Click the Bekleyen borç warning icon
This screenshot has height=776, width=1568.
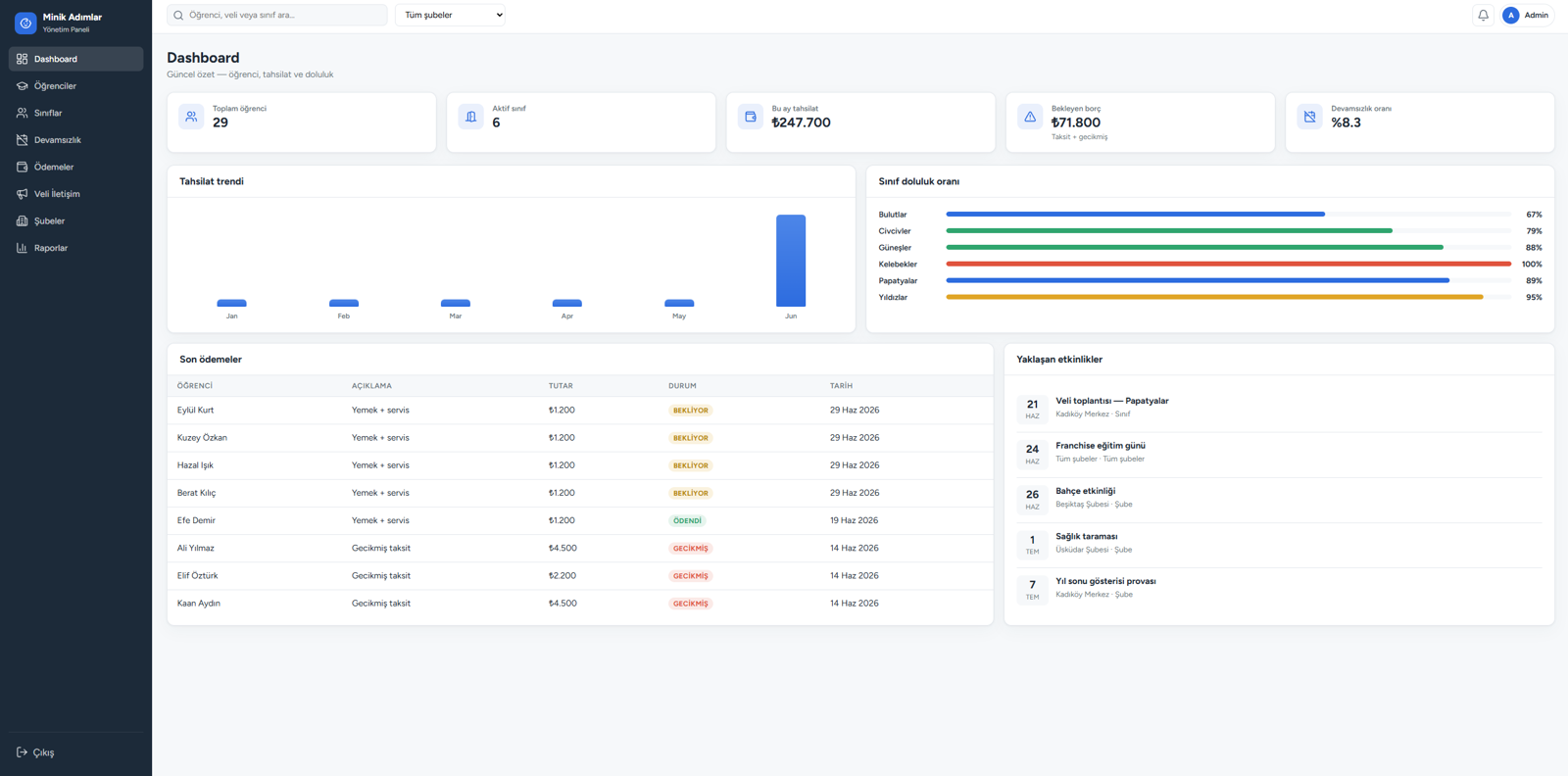(1030, 117)
